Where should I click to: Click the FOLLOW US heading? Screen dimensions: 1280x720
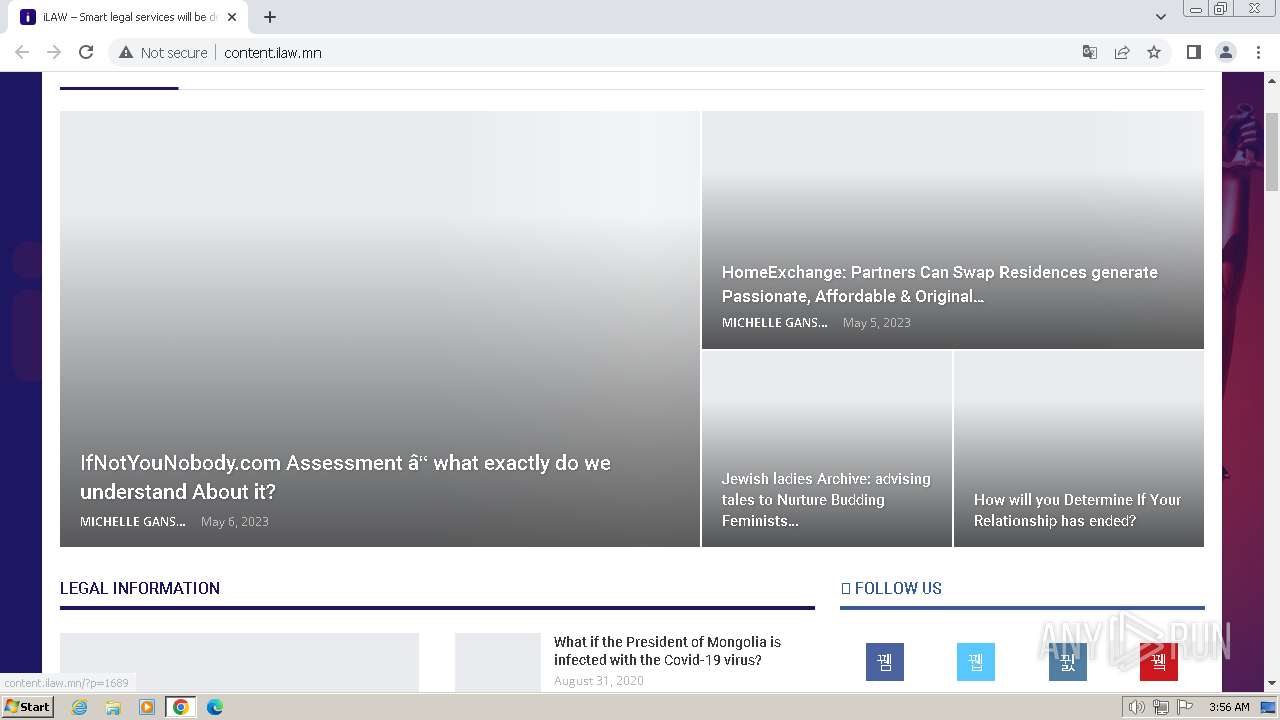[891, 588]
